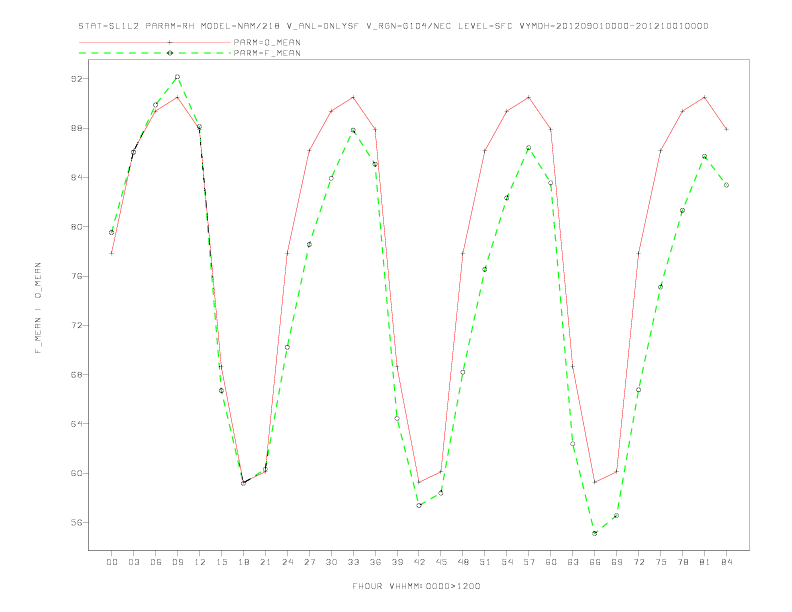
Task: Click the 39 forecast hour label
Action: point(397,562)
